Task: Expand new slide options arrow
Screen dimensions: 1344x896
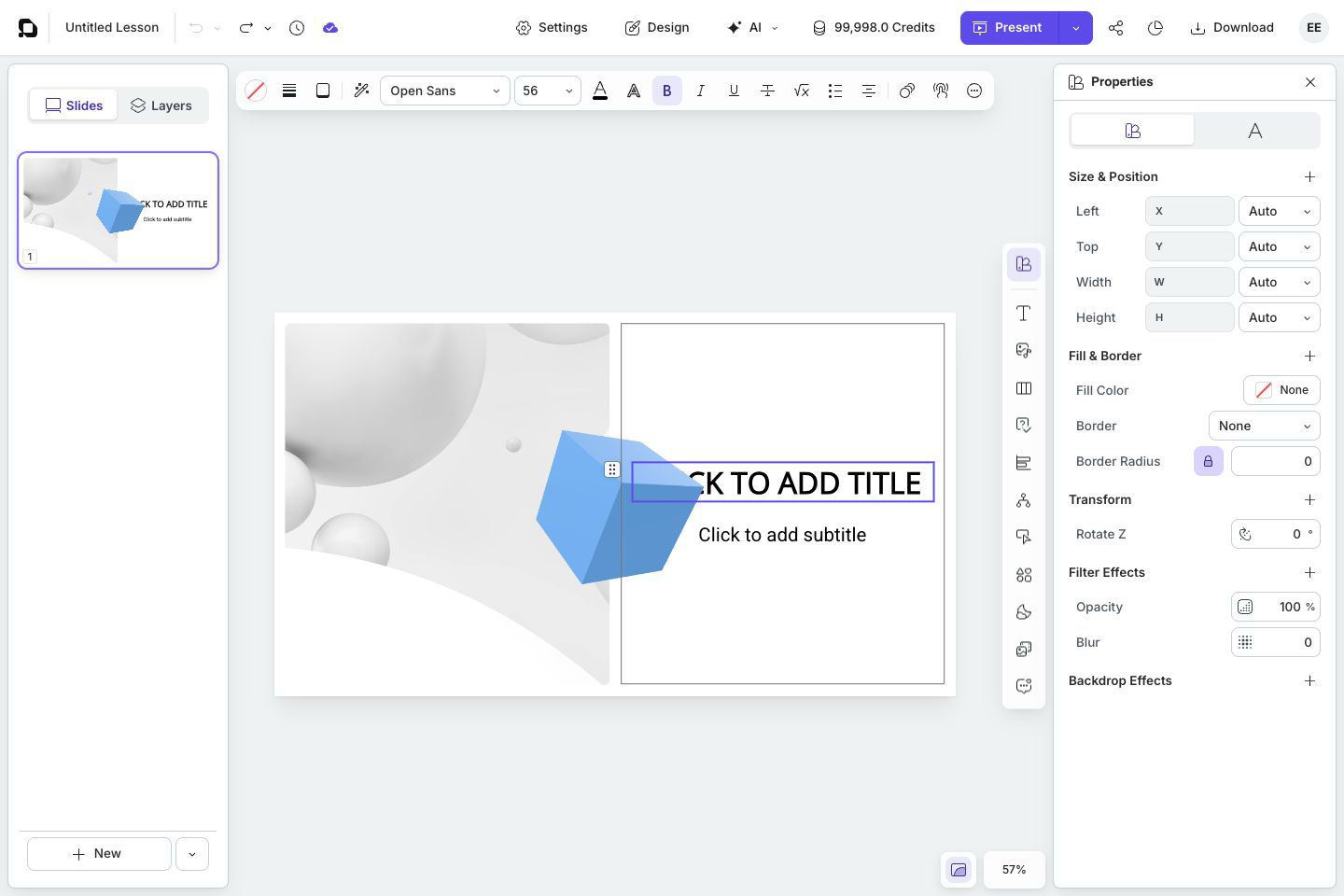Action: click(x=192, y=854)
